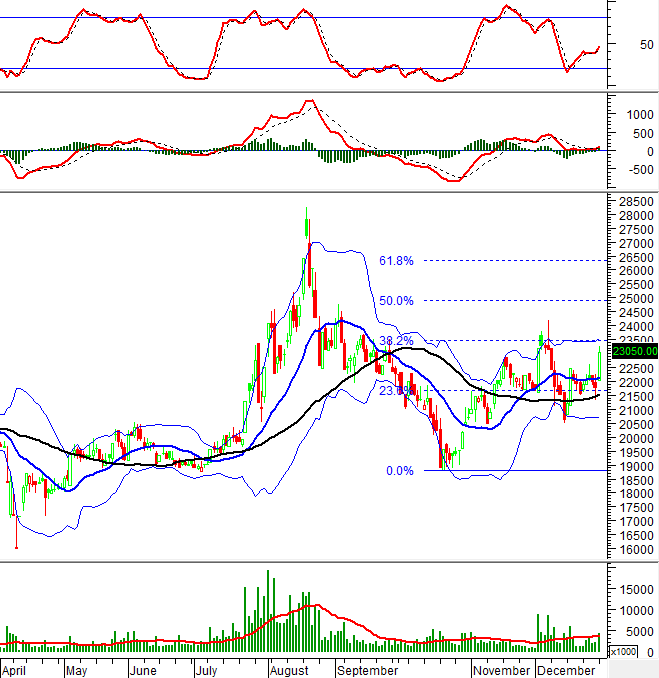The image size is (659, 678).
Task: Click the 61.8% Fibonacci retracement label
Action: [396, 261]
